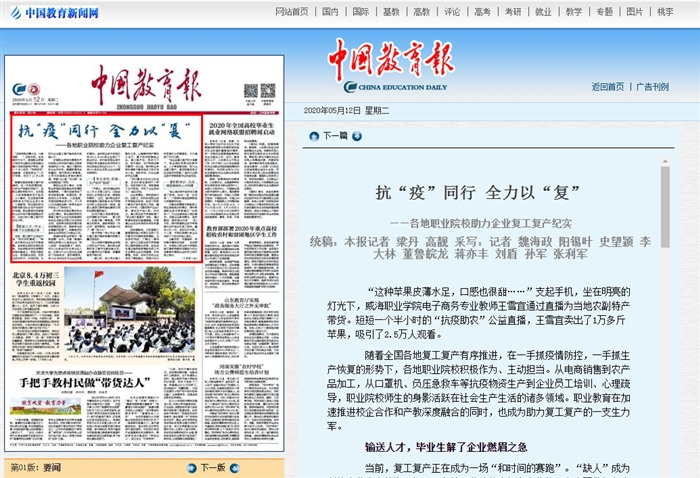Click the China Education Daily masthead logo
Image resolution: width=700 pixels, height=478 pixels.
tap(392, 65)
